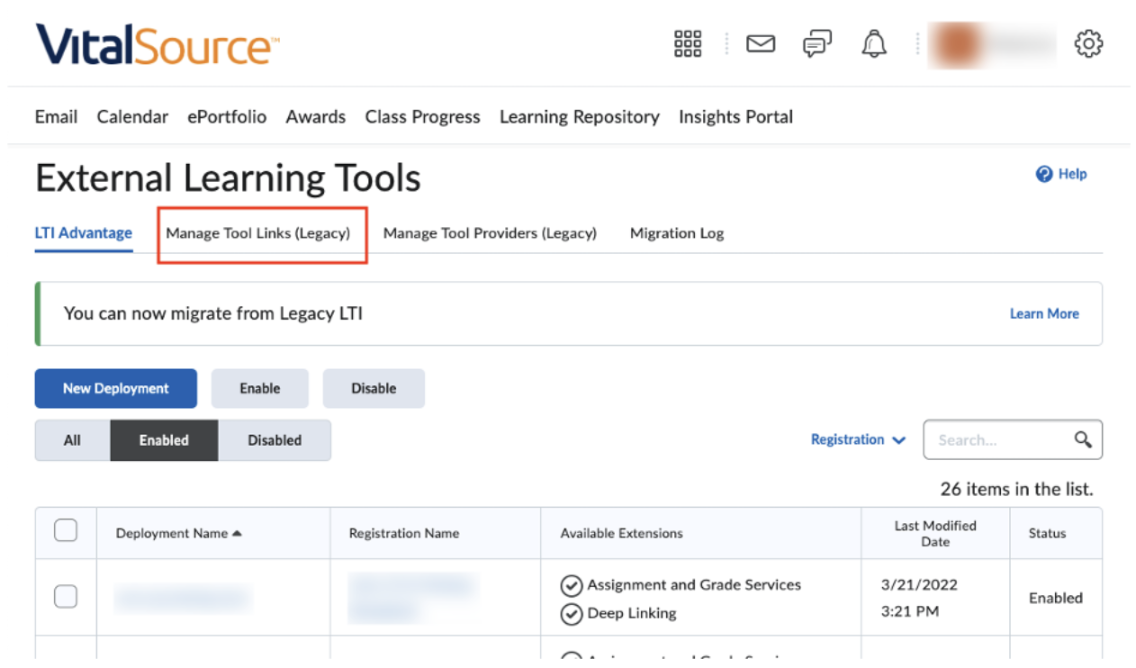Select the All filter segment control

point(72,440)
